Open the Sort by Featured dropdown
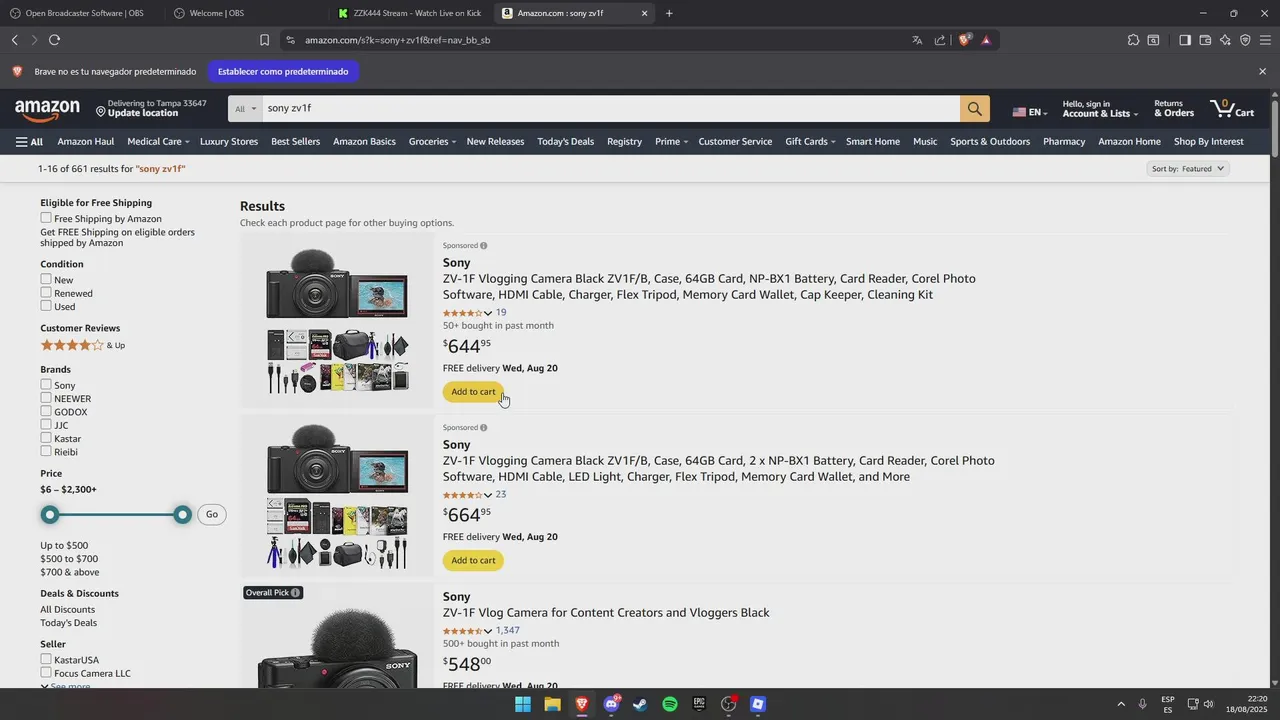Image resolution: width=1280 pixels, height=720 pixels. click(1188, 169)
